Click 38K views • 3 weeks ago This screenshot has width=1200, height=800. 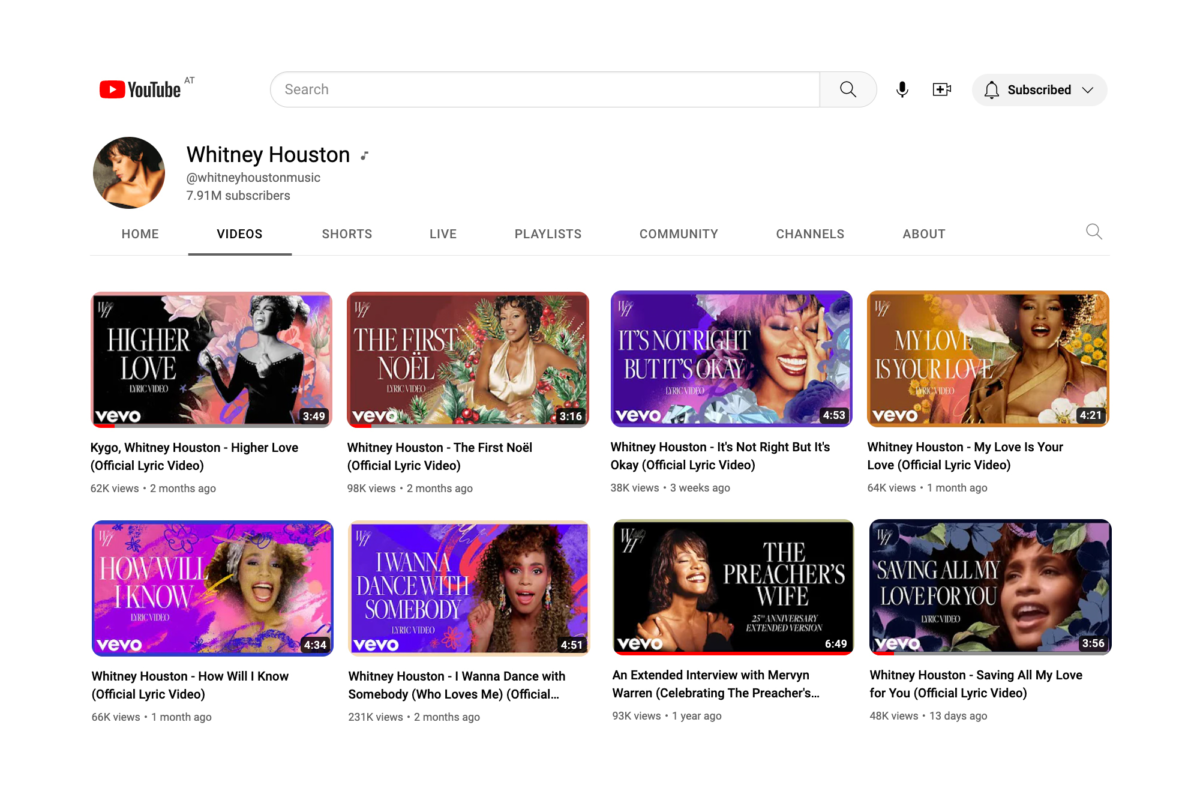(x=670, y=489)
